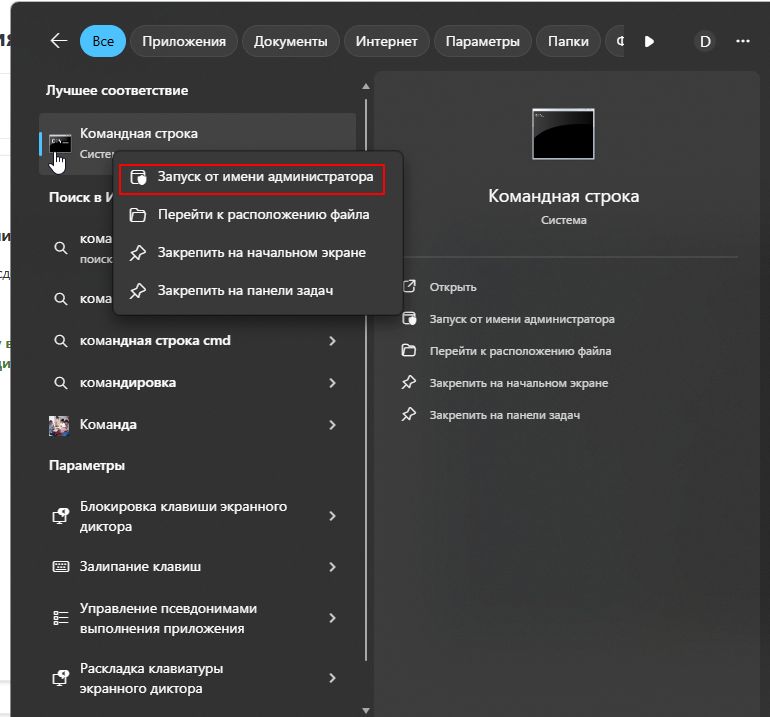Click Закрепить на панели задач in details pane
Viewport: 770px width, 717px height.
click(505, 415)
